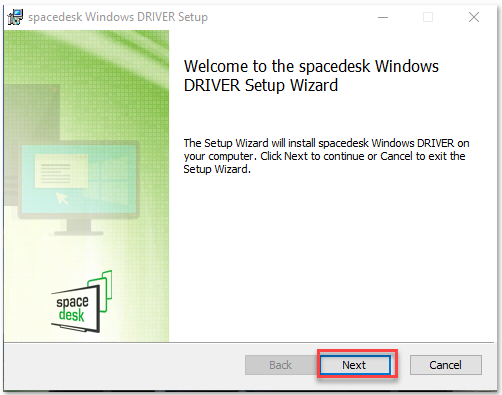
Task: Click the 'spacedesk Windows DRIVER Setup' title text
Action: click(118, 17)
